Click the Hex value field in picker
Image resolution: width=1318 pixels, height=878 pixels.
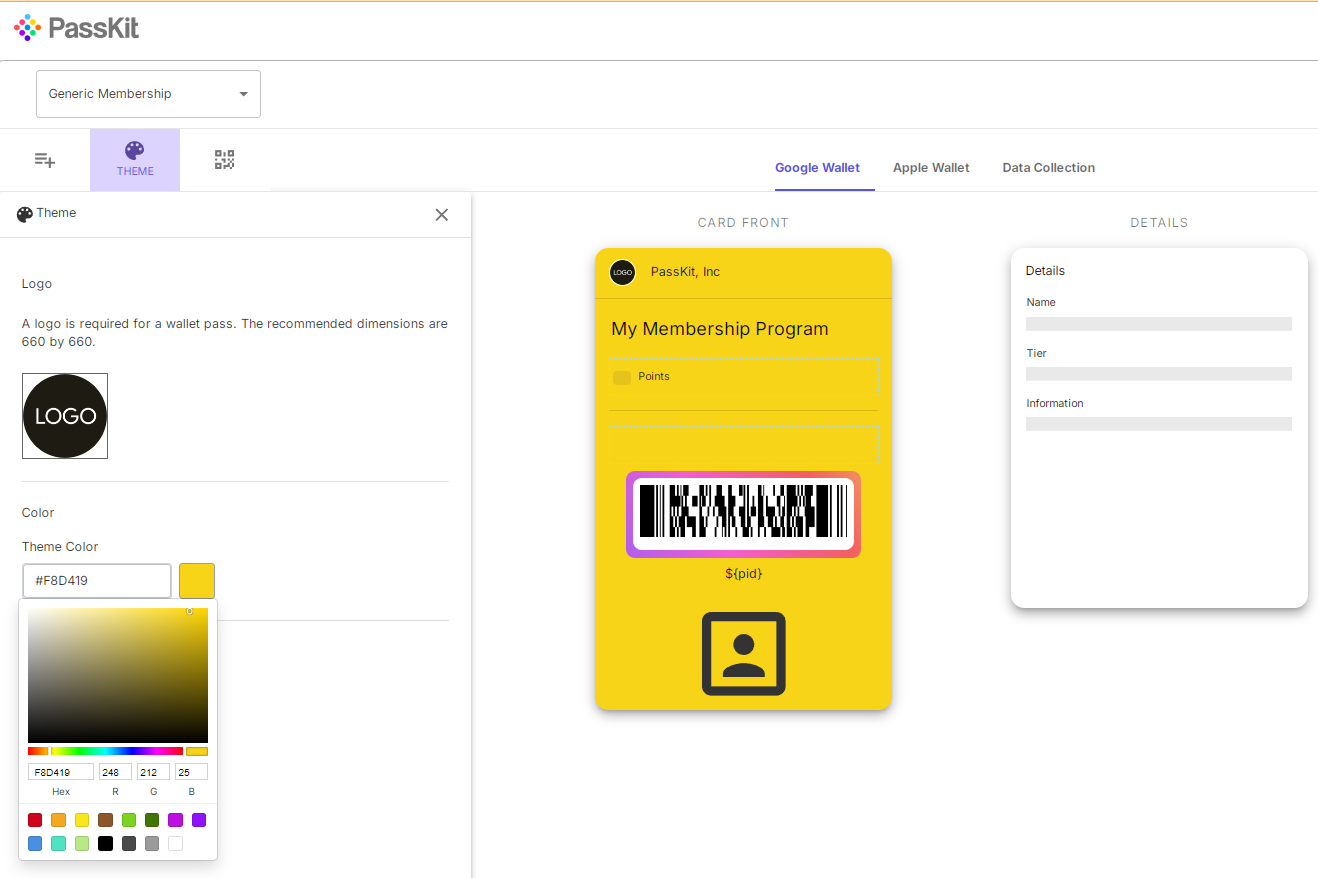point(61,772)
